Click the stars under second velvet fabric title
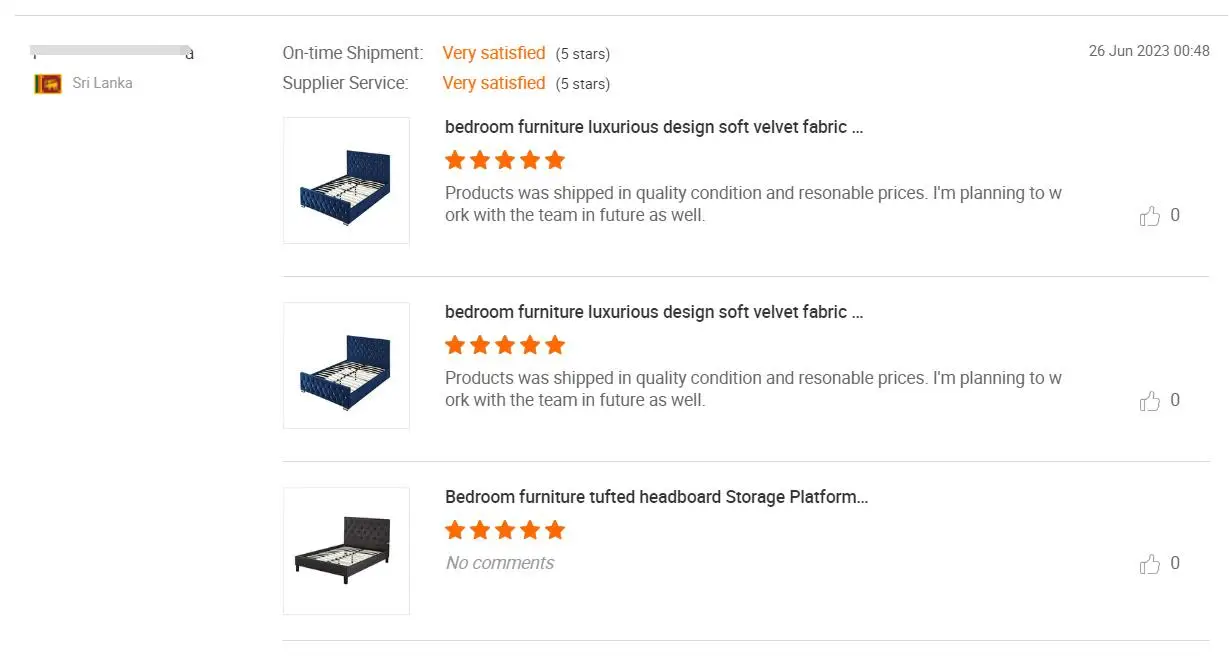 tap(505, 345)
